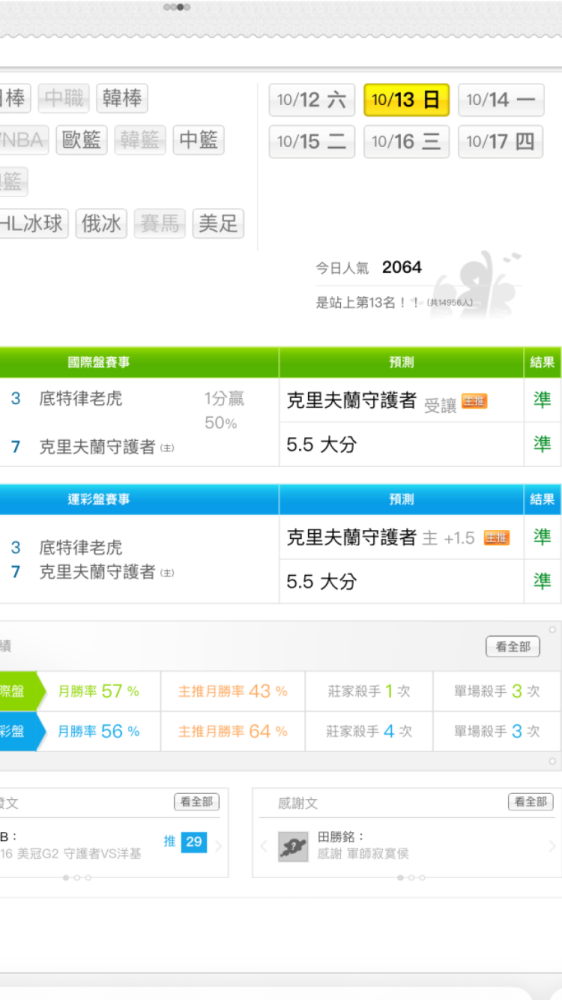Click 5.5 大分 prediction in 國際盤 table
The height and width of the screenshot is (1000, 562).
point(321,445)
